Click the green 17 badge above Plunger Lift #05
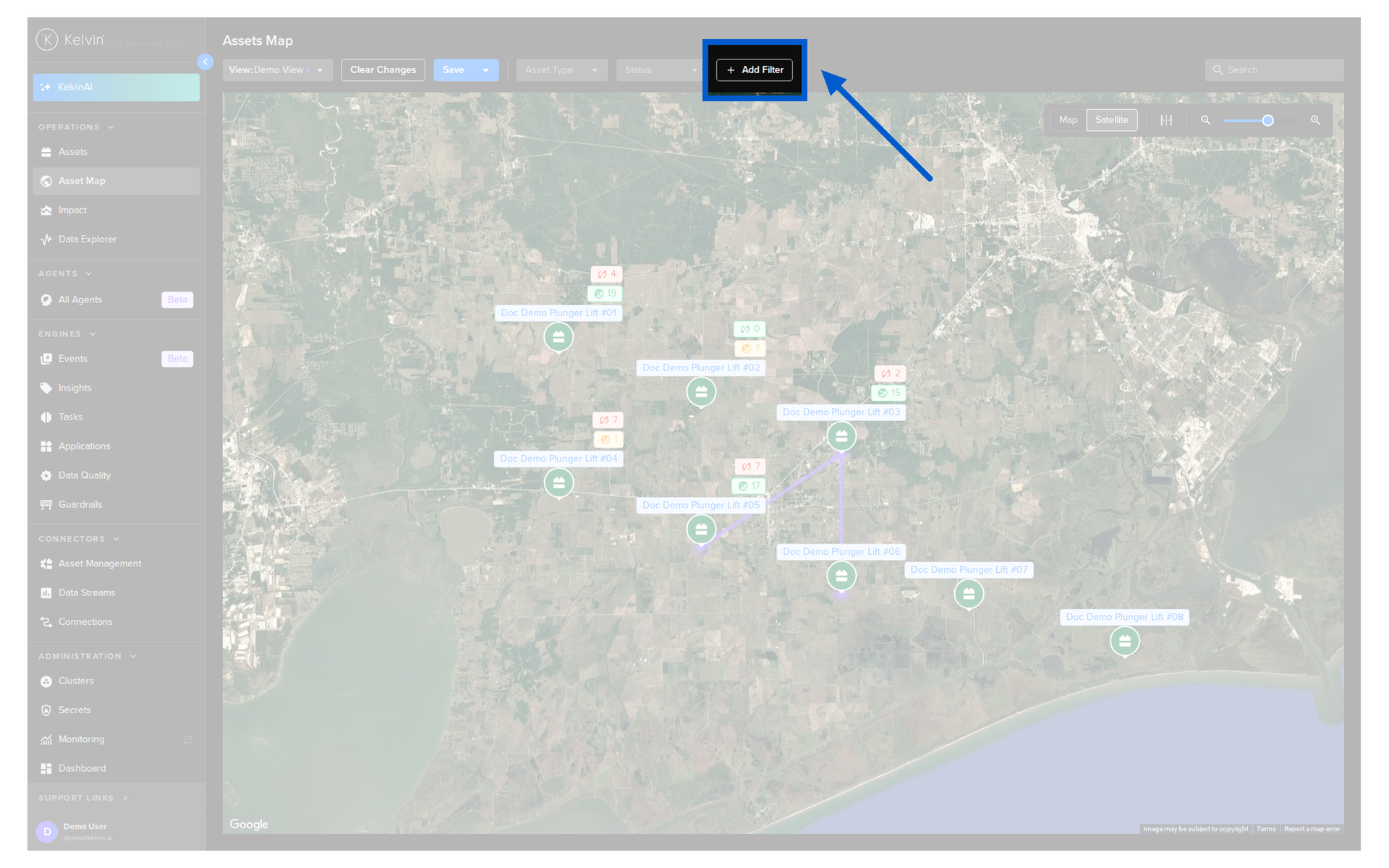This screenshot has width=1389, height=868. 749,486
